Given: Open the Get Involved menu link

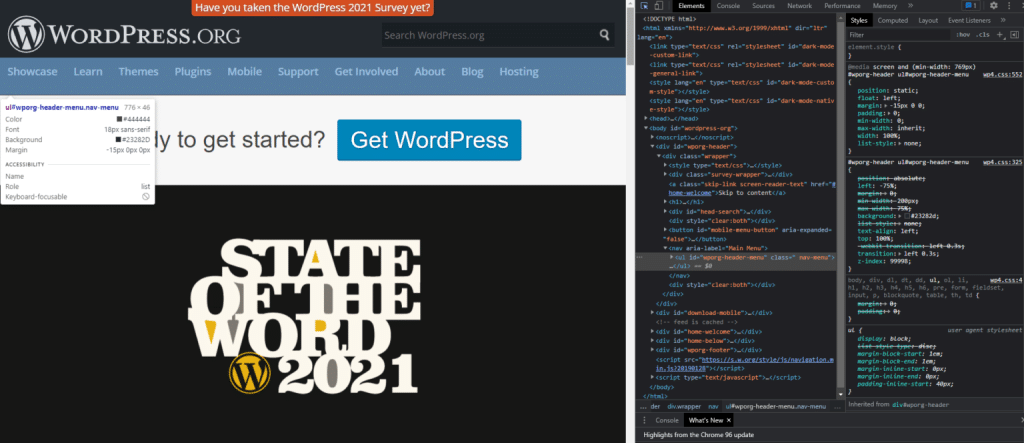Looking at the screenshot, I should tap(366, 72).
